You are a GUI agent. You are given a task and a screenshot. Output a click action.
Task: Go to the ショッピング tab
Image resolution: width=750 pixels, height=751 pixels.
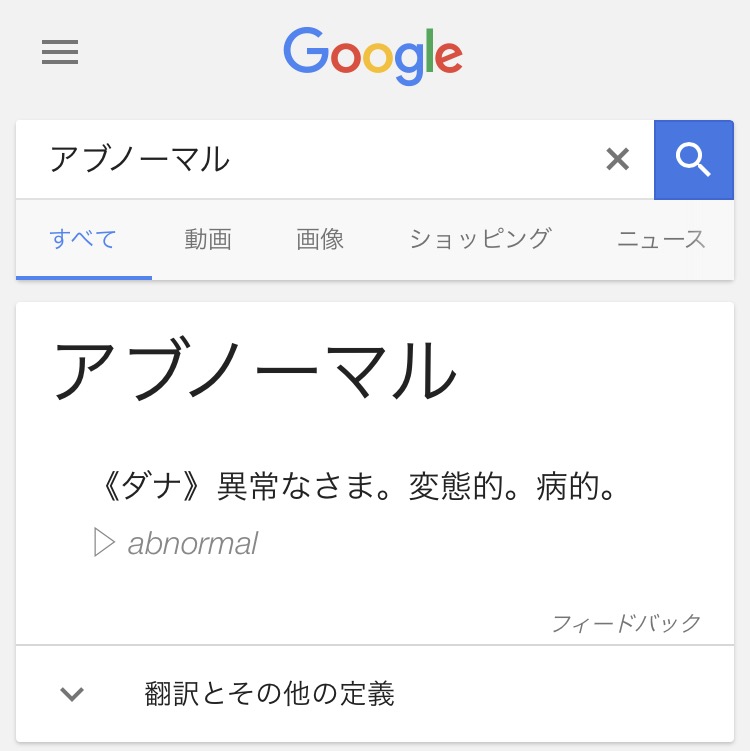click(480, 240)
